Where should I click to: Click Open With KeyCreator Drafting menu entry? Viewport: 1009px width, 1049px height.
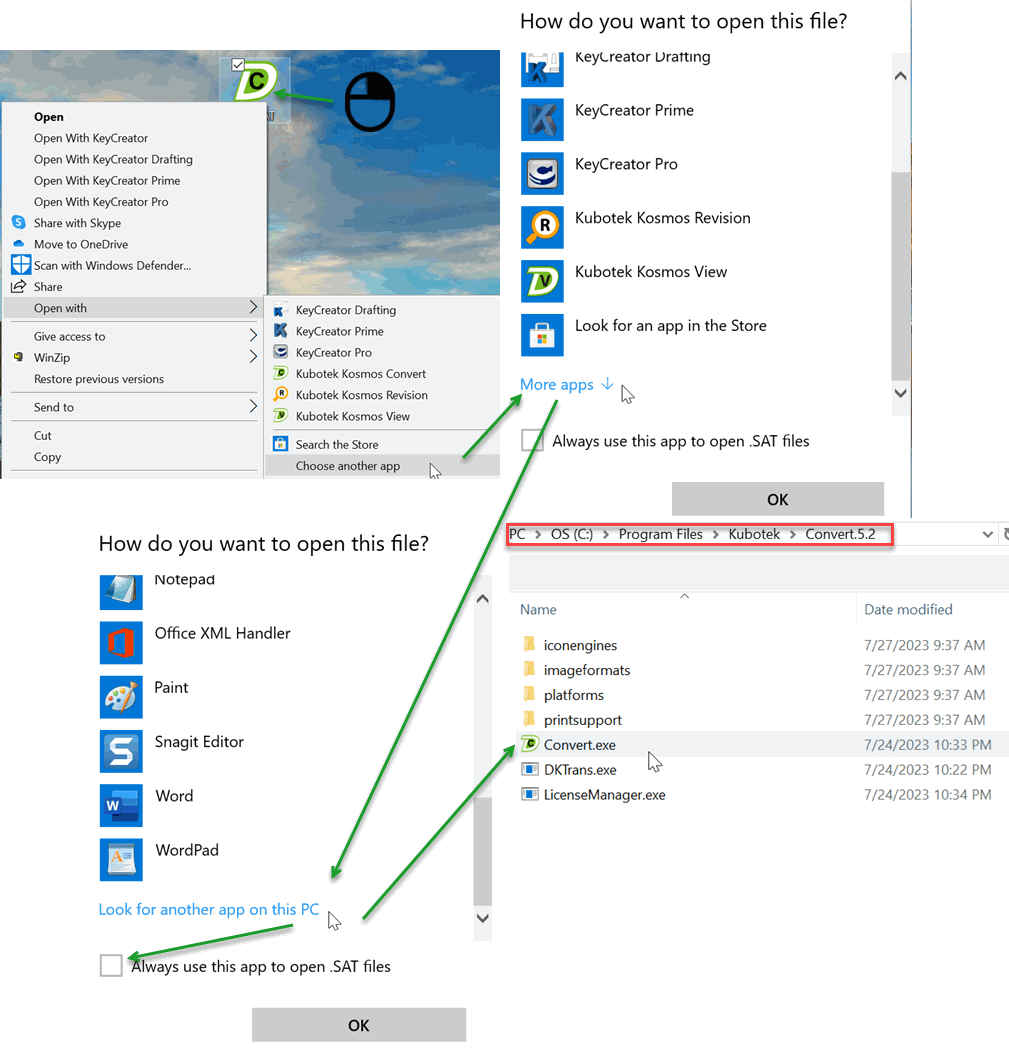tap(113, 159)
